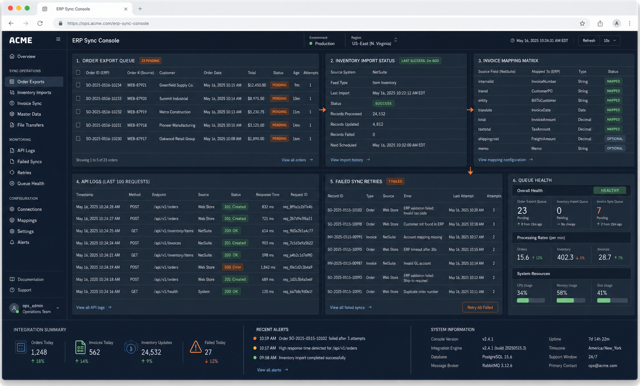Click the Orders Today summary icon
640x386 pixels.
point(21,348)
